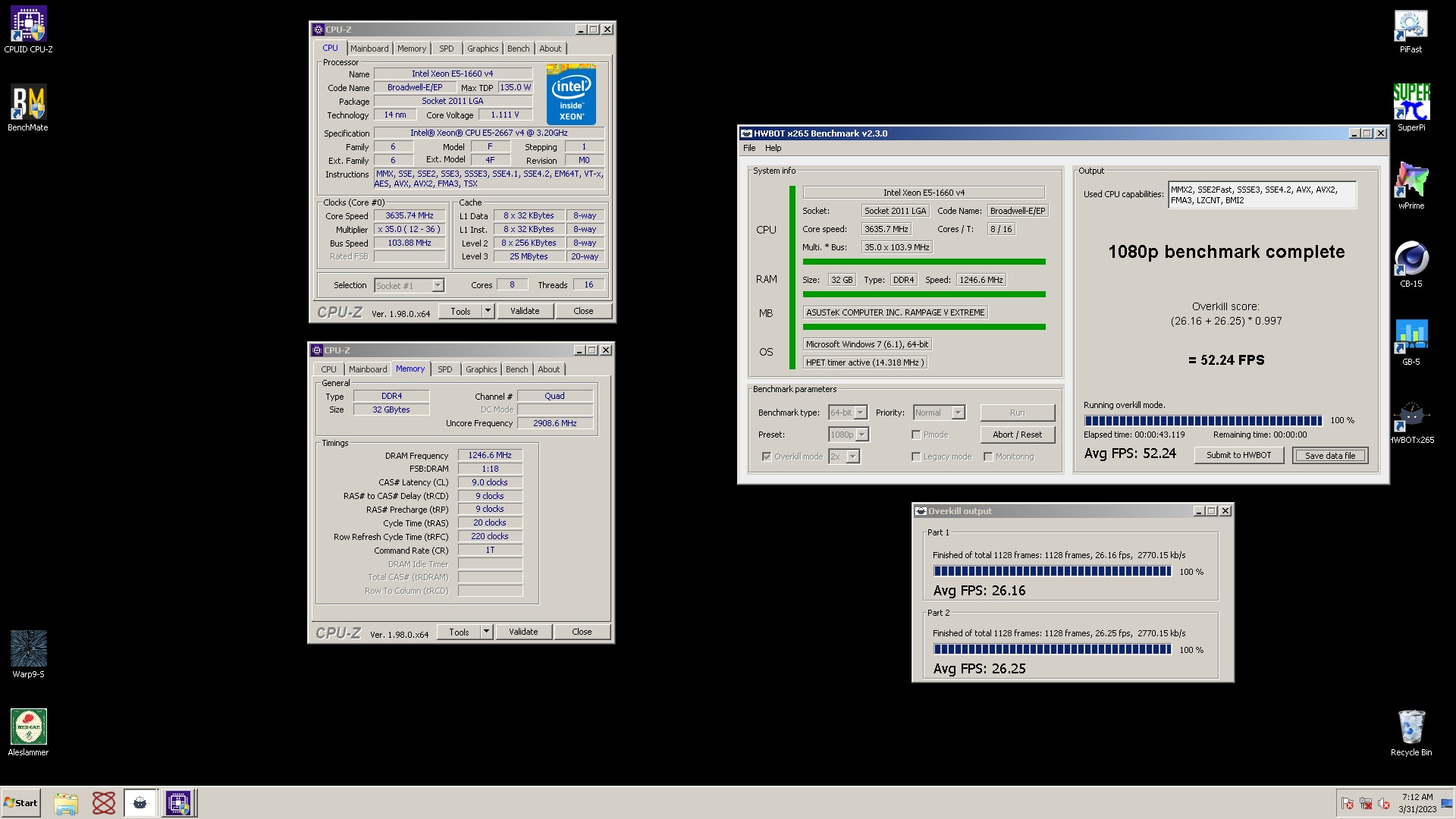
Task: Click the Core Speed 3635.74 MHz value
Action: pos(409,216)
